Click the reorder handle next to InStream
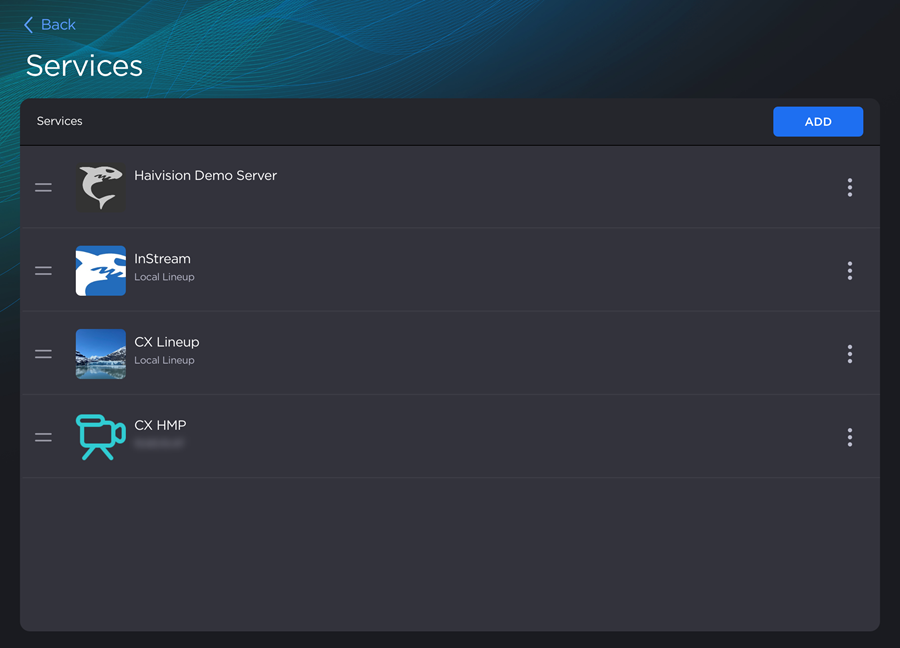This screenshot has height=648, width=900. pos(43,270)
